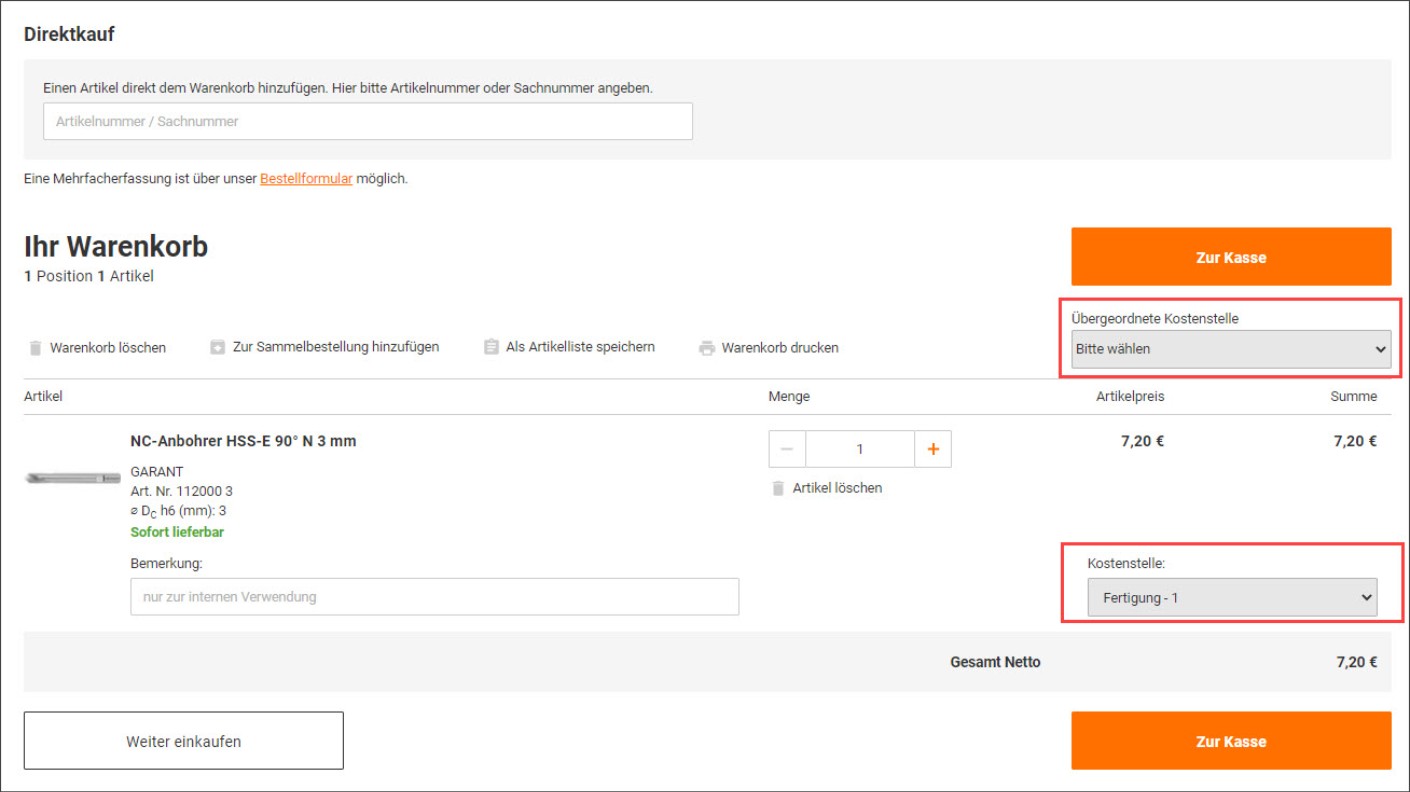Screen dimensions: 1410x792
Task: Click the trash icon beside Warenkorb löschen
Action: [36, 348]
